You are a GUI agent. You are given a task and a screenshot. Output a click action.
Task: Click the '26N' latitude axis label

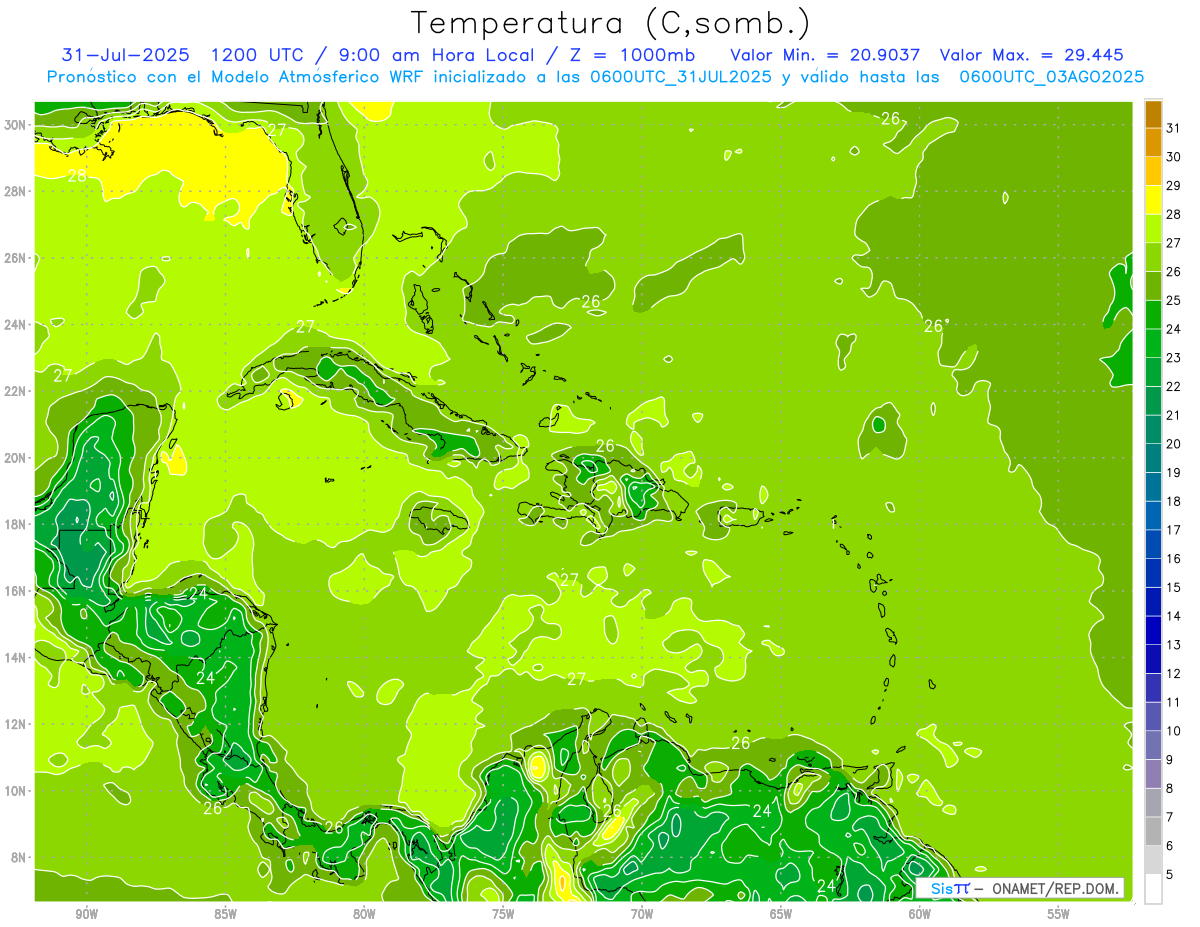coord(16,258)
